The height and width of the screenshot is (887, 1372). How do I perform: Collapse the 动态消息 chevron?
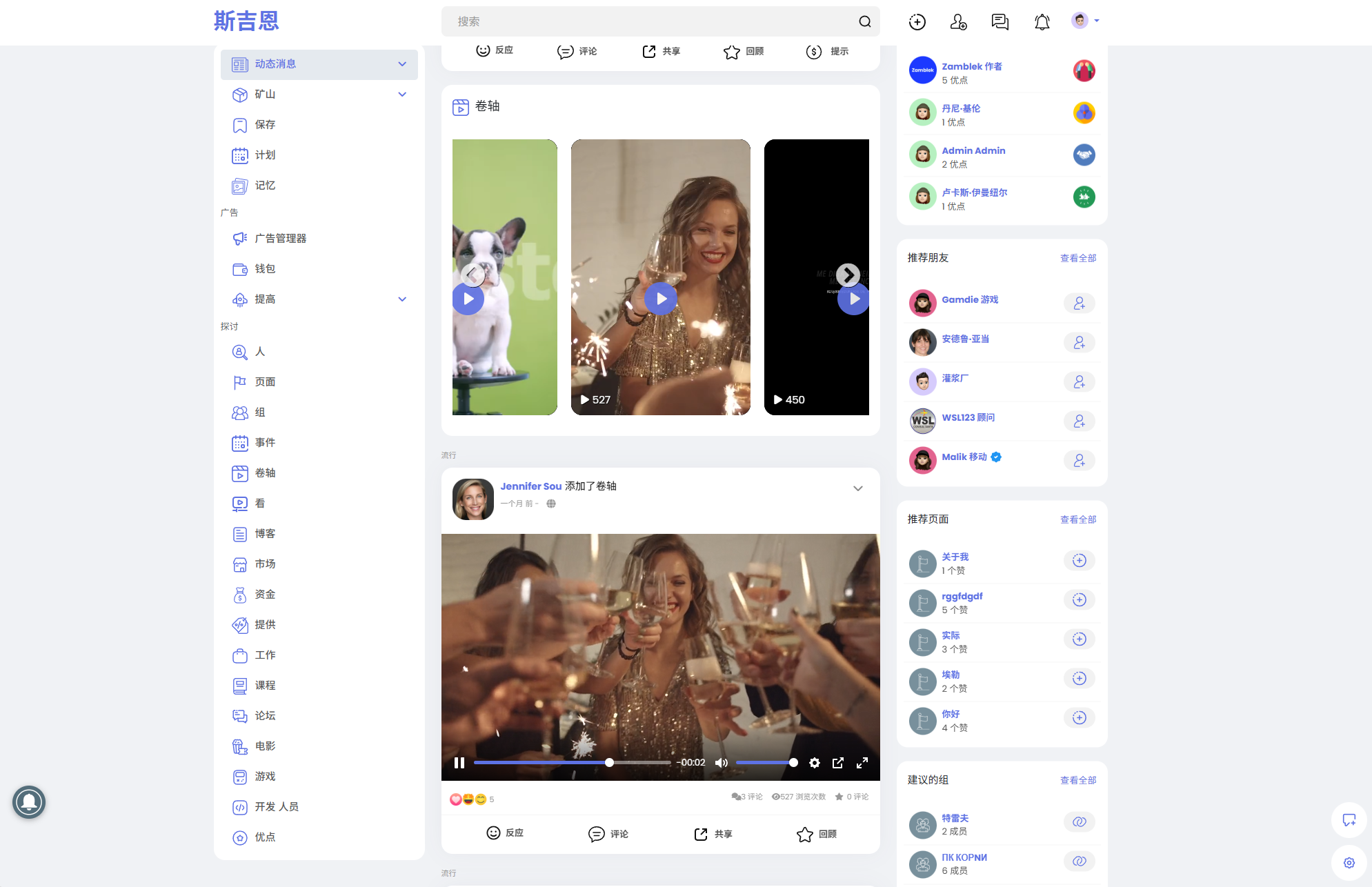pyautogui.click(x=402, y=63)
